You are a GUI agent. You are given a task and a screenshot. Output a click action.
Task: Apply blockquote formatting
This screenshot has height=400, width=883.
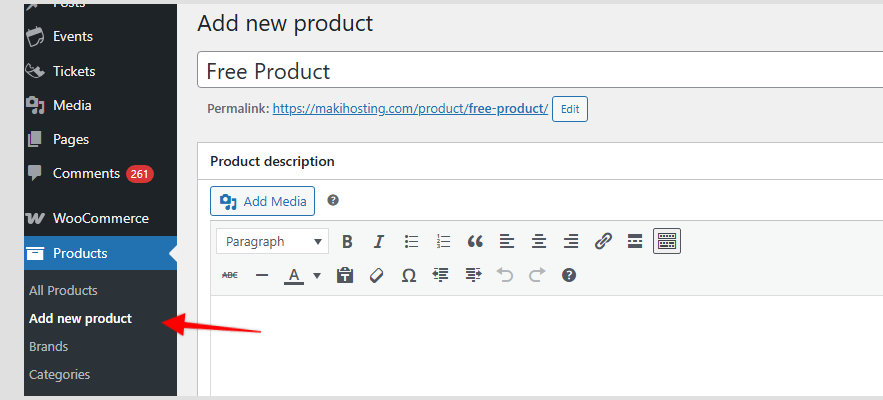[475, 241]
